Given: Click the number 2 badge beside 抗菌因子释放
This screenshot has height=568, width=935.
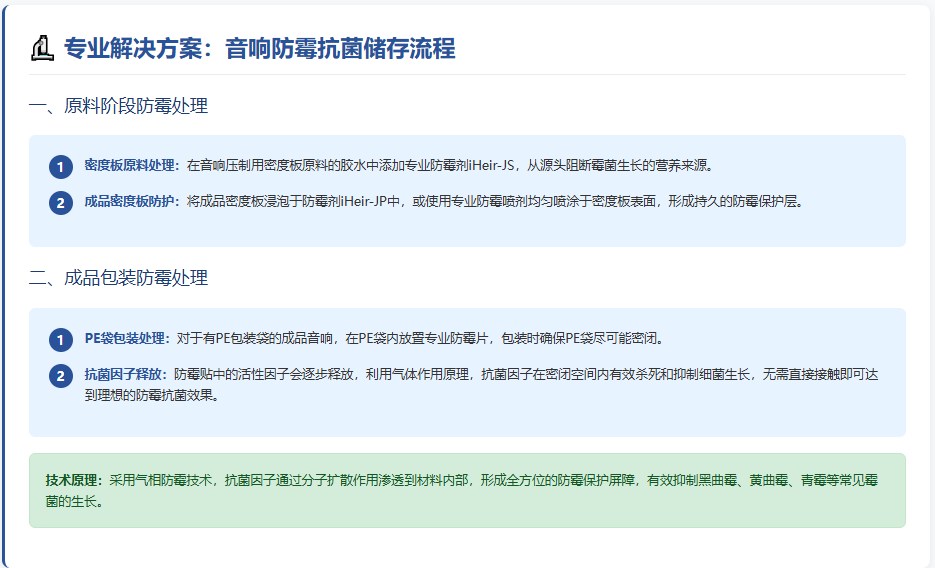Looking at the screenshot, I should (61, 375).
